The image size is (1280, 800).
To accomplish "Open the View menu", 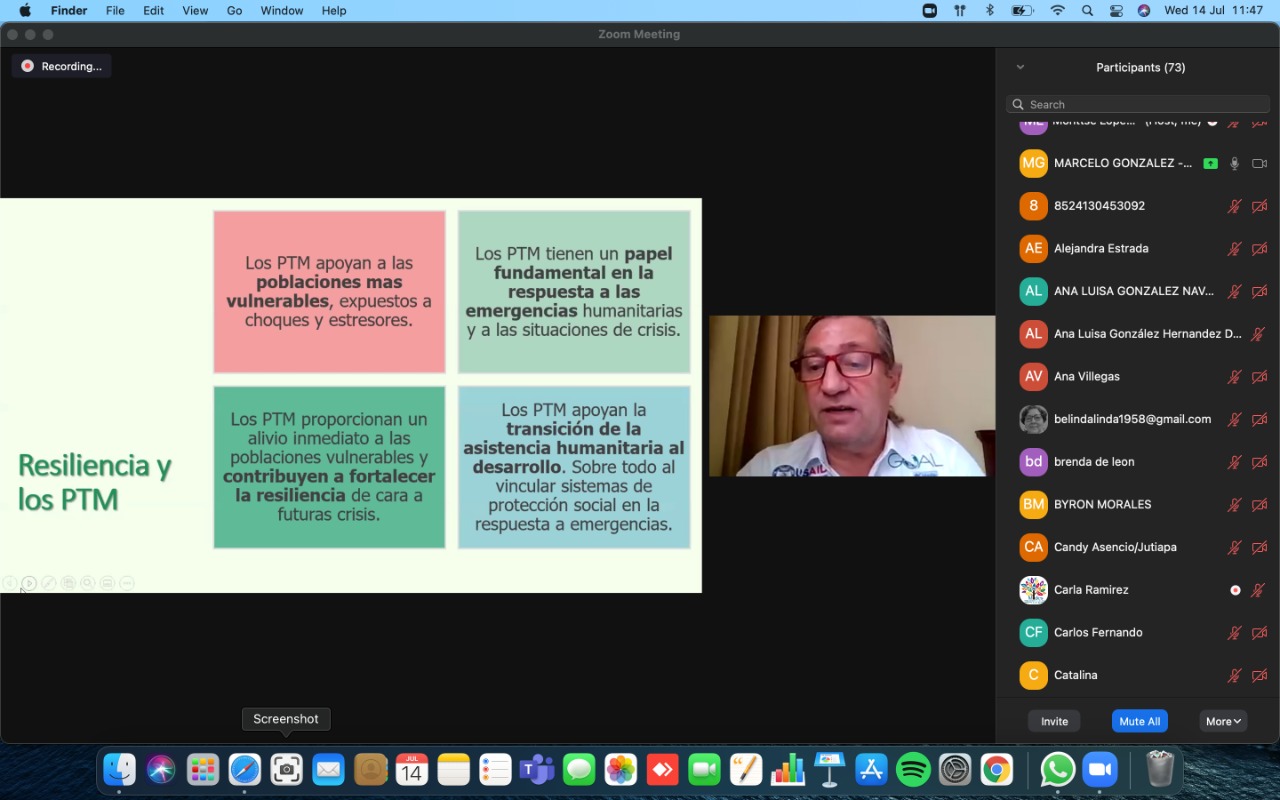I will [195, 11].
